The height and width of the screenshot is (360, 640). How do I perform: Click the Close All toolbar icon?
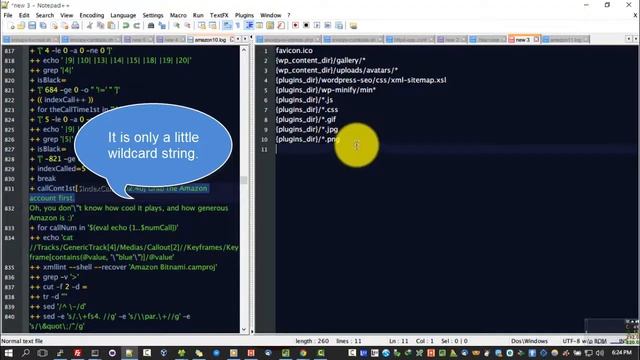click(x=64, y=26)
